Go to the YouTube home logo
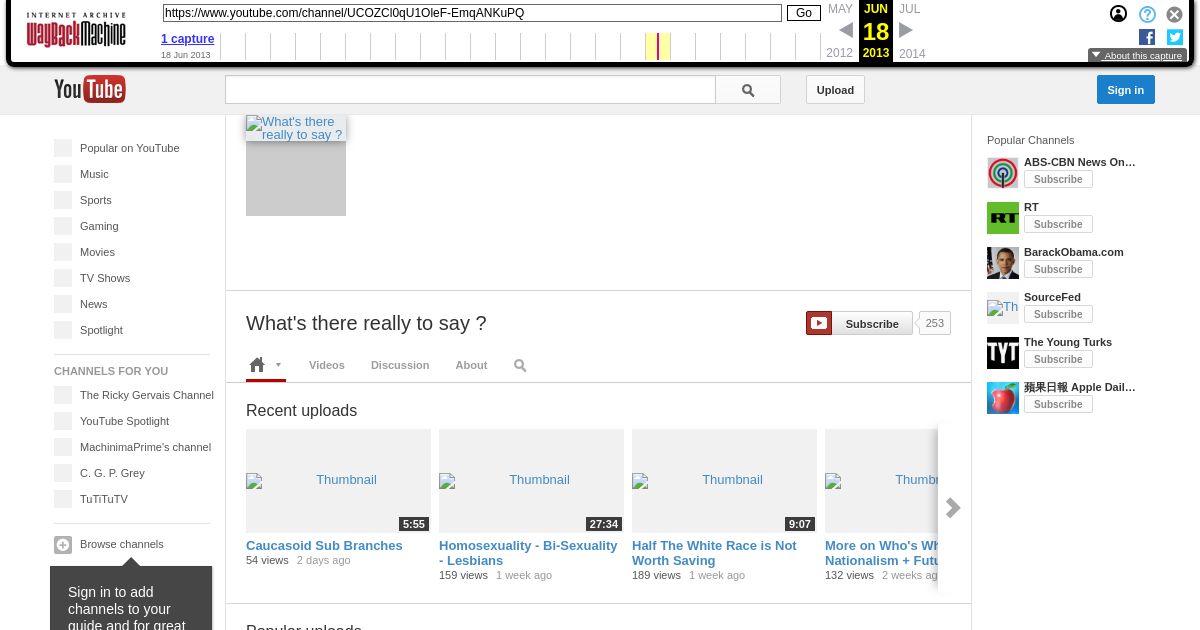Viewport: 1200px width, 630px height. pyautogui.click(x=90, y=89)
